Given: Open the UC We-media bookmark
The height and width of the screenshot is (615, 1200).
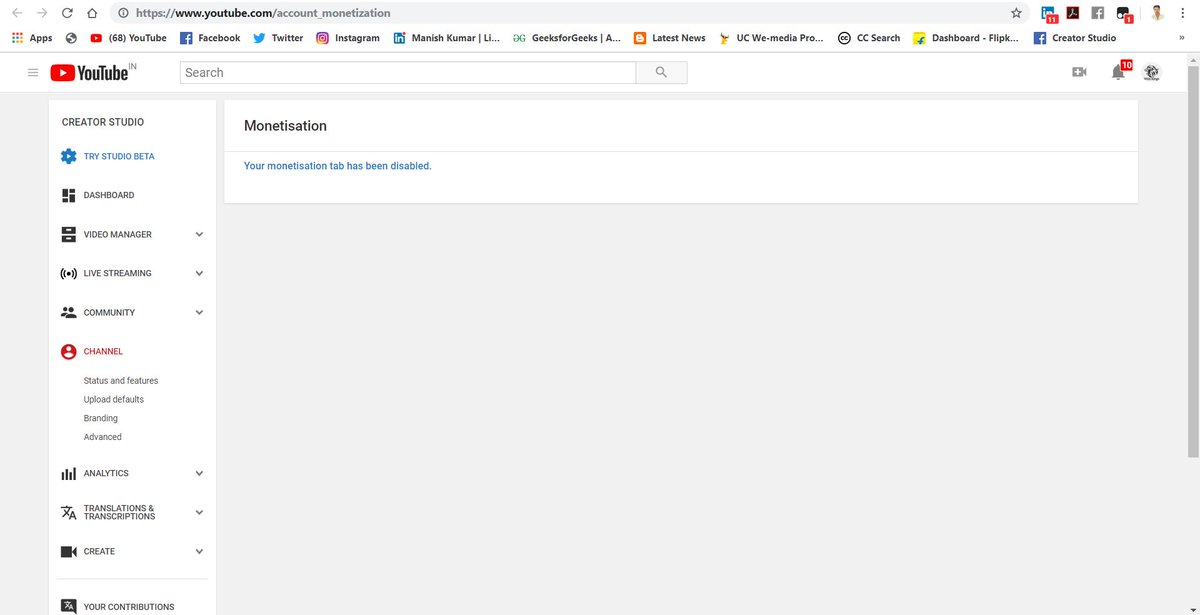Looking at the screenshot, I should (x=772, y=38).
